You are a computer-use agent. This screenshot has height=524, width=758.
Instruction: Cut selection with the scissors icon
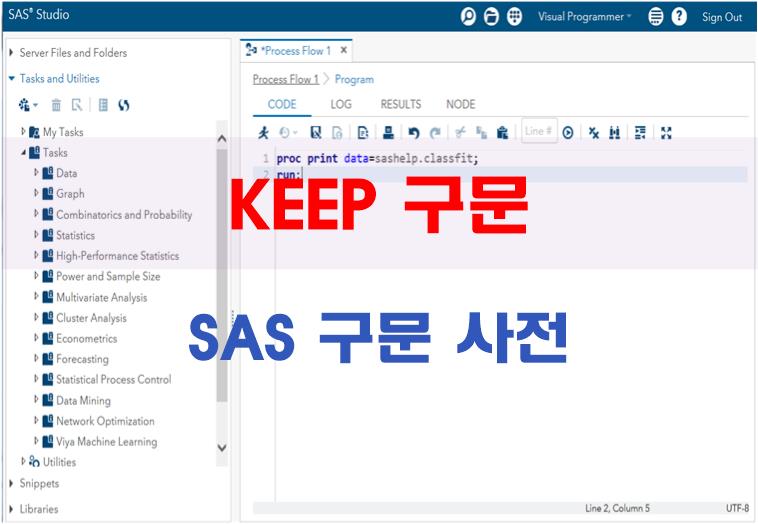click(x=460, y=132)
